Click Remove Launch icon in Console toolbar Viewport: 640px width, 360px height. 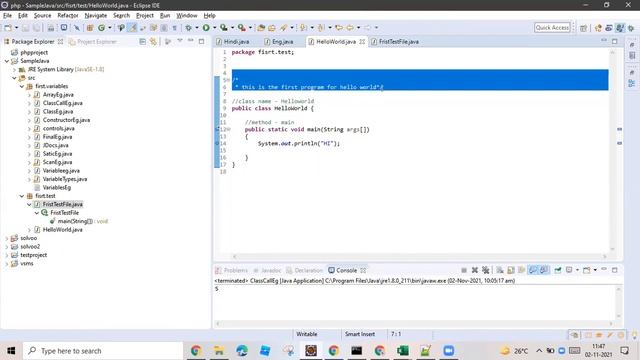(474, 270)
